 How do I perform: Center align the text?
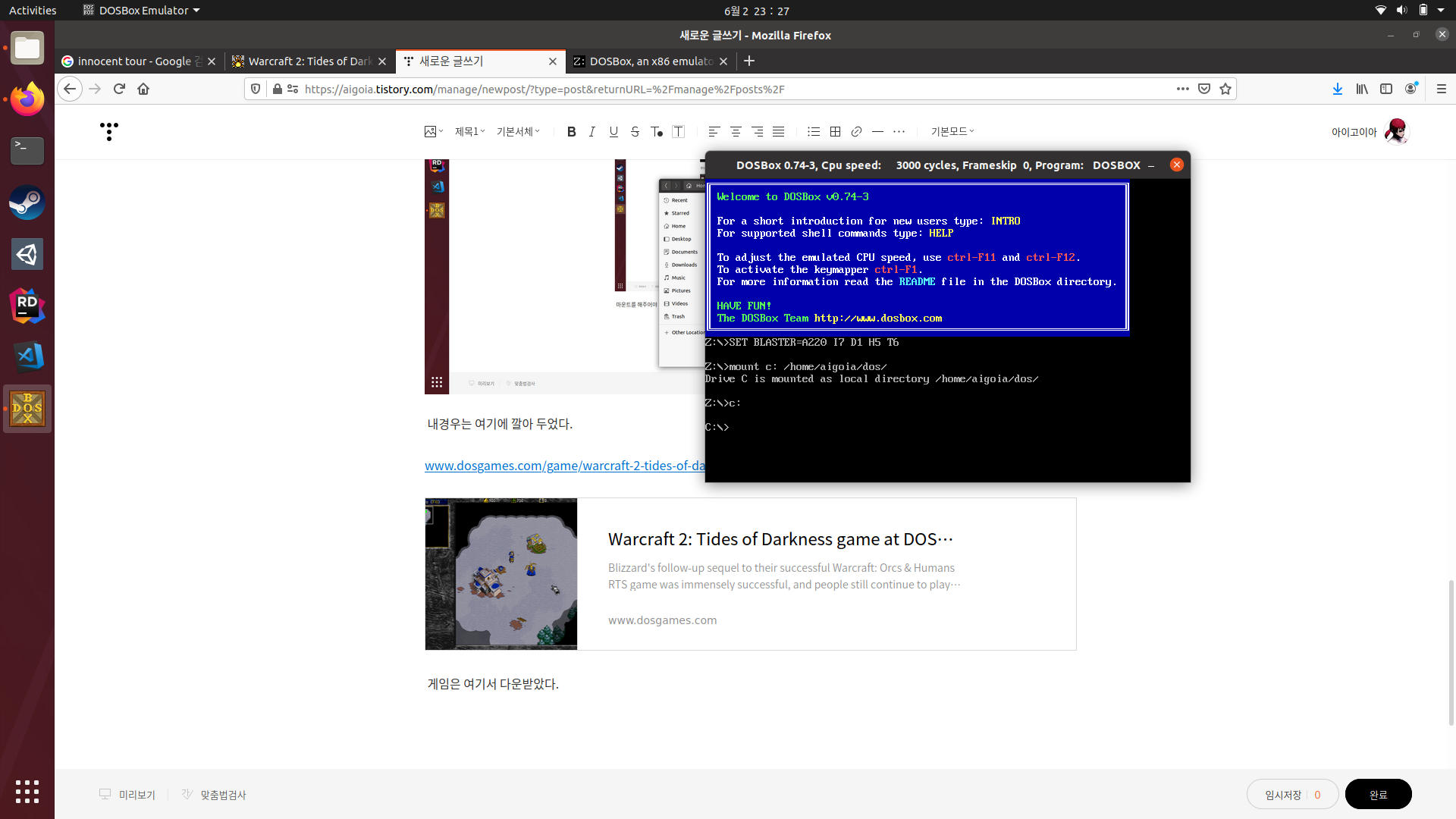(736, 132)
